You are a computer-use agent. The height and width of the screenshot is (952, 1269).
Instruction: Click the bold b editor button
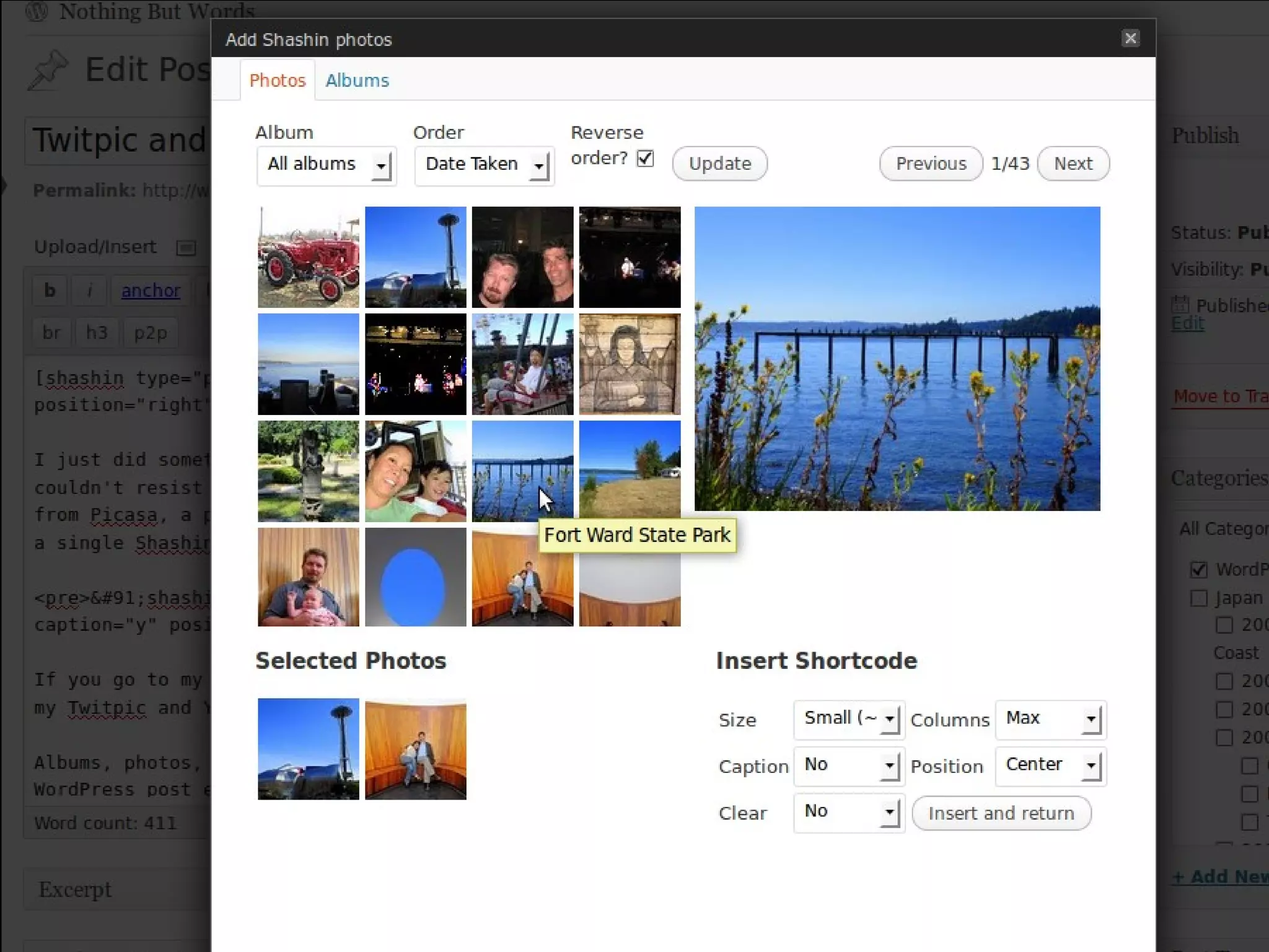tap(50, 290)
